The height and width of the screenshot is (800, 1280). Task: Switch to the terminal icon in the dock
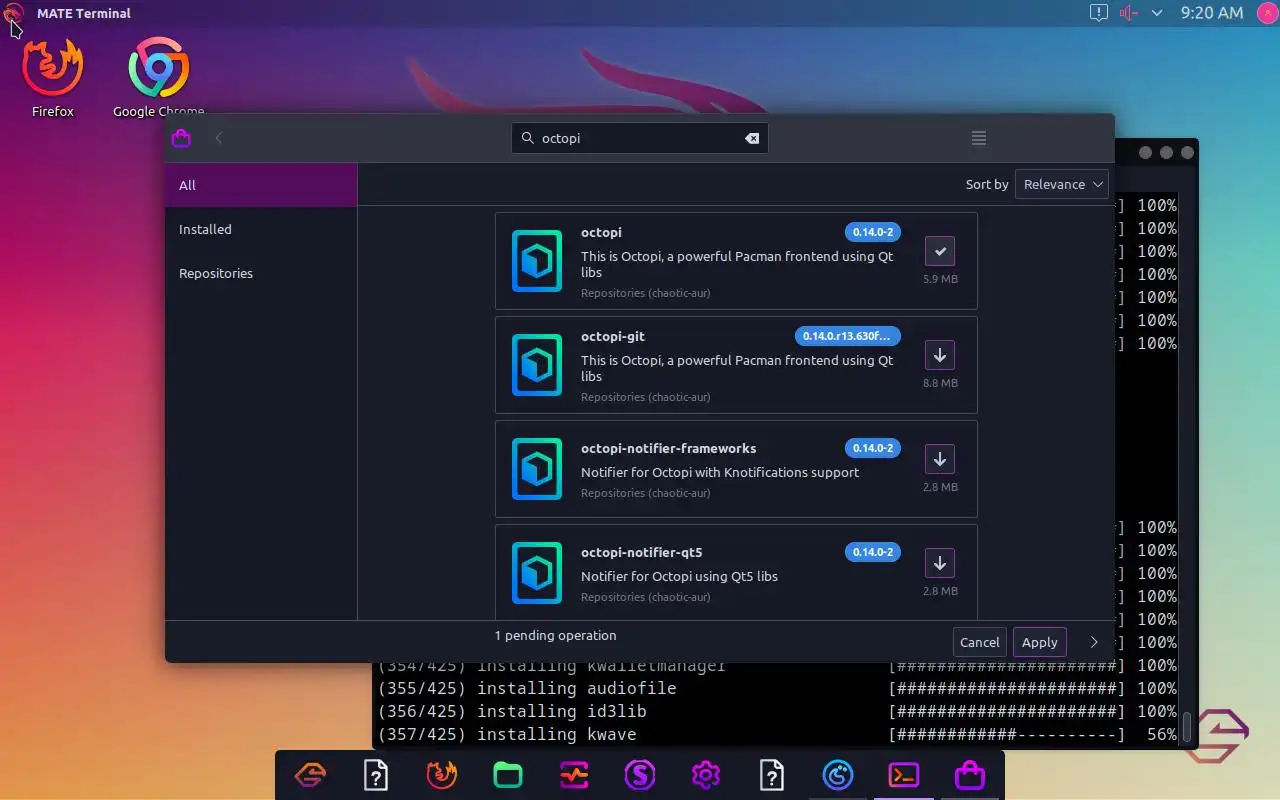tap(904, 775)
